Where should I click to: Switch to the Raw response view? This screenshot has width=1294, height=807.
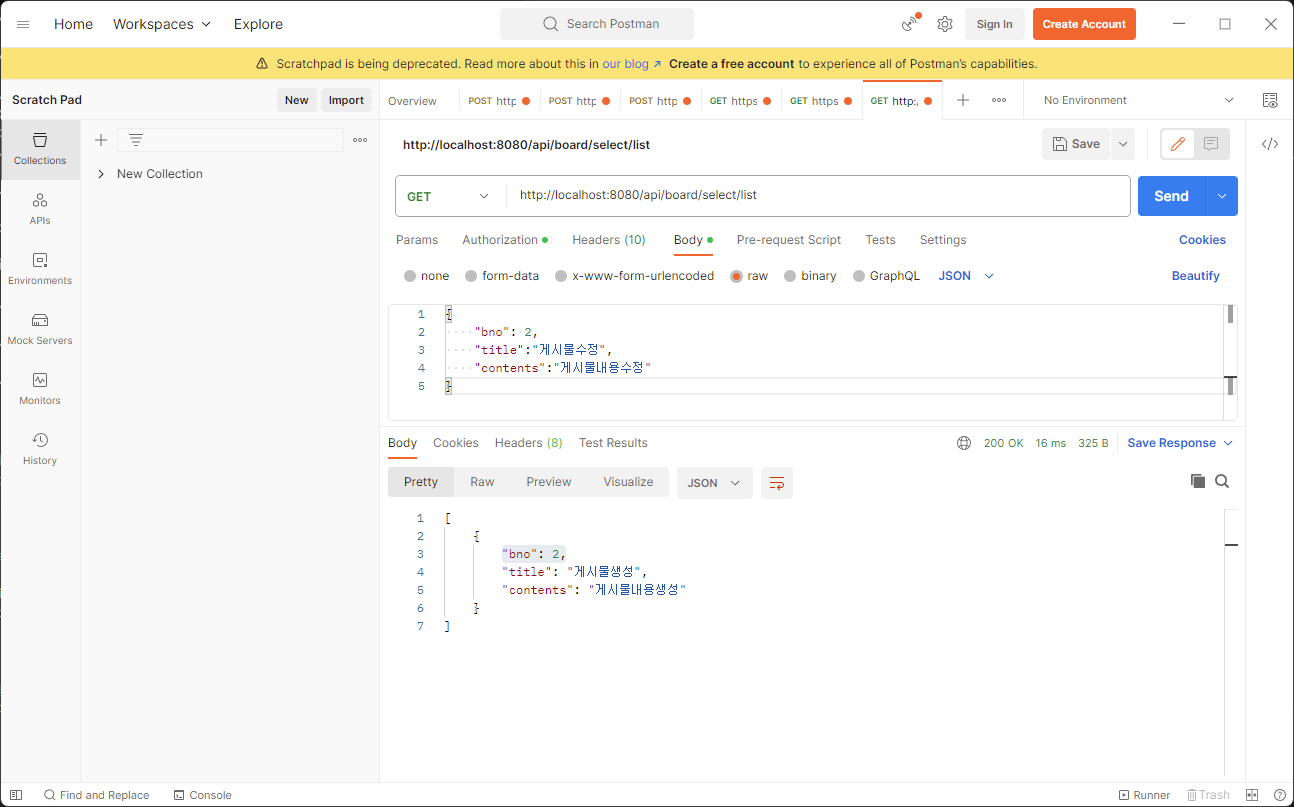[x=482, y=482]
